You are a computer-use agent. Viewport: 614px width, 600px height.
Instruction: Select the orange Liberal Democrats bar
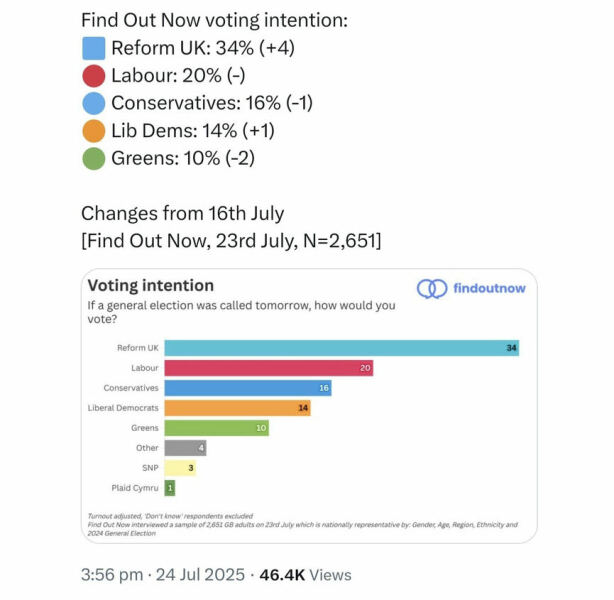238,408
